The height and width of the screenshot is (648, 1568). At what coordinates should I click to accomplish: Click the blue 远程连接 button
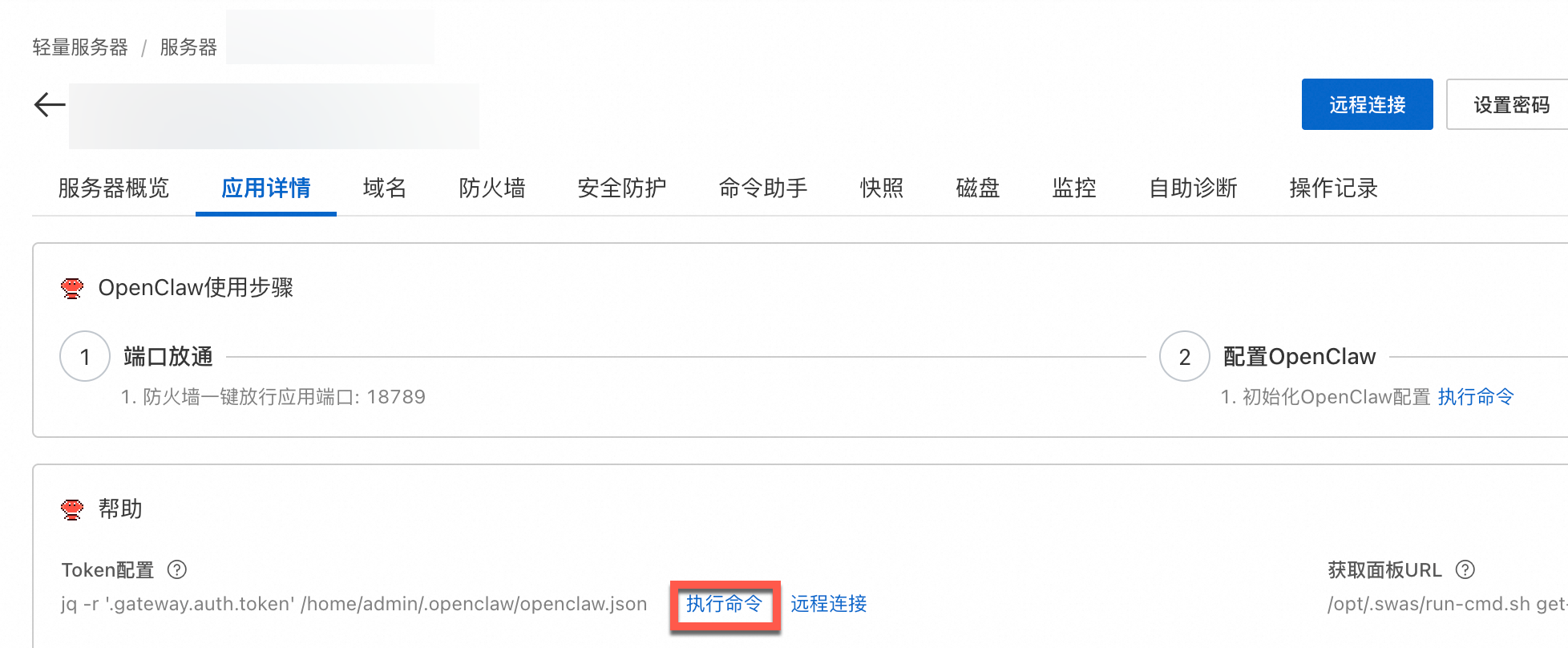pyautogui.click(x=1368, y=104)
